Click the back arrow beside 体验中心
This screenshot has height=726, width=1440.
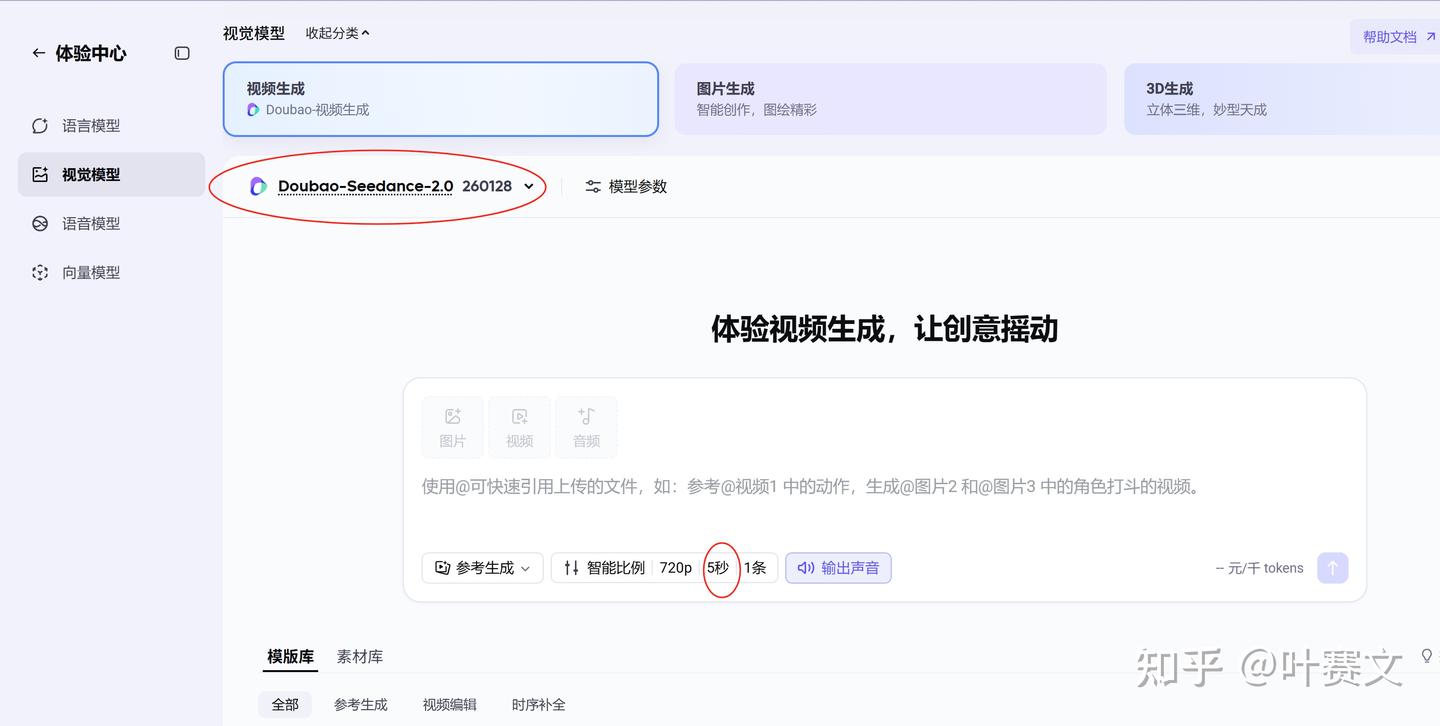click(x=38, y=53)
